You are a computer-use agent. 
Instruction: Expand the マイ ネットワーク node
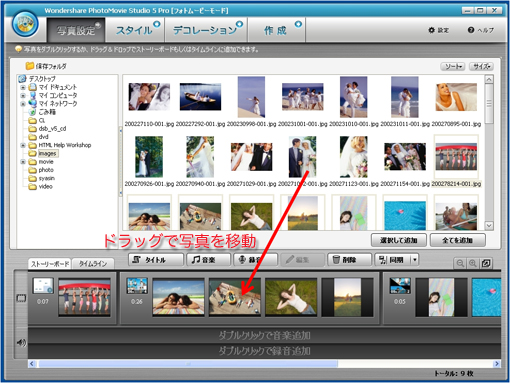23,104
